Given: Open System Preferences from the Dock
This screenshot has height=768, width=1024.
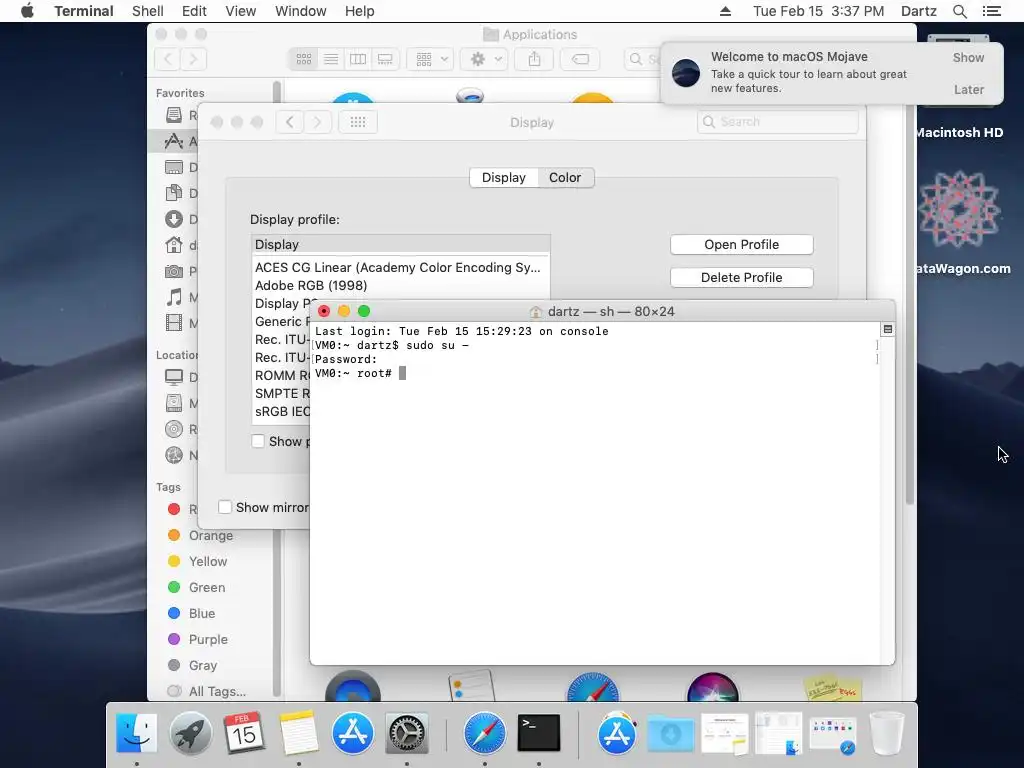Looking at the screenshot, I should [x=407, y=733].
